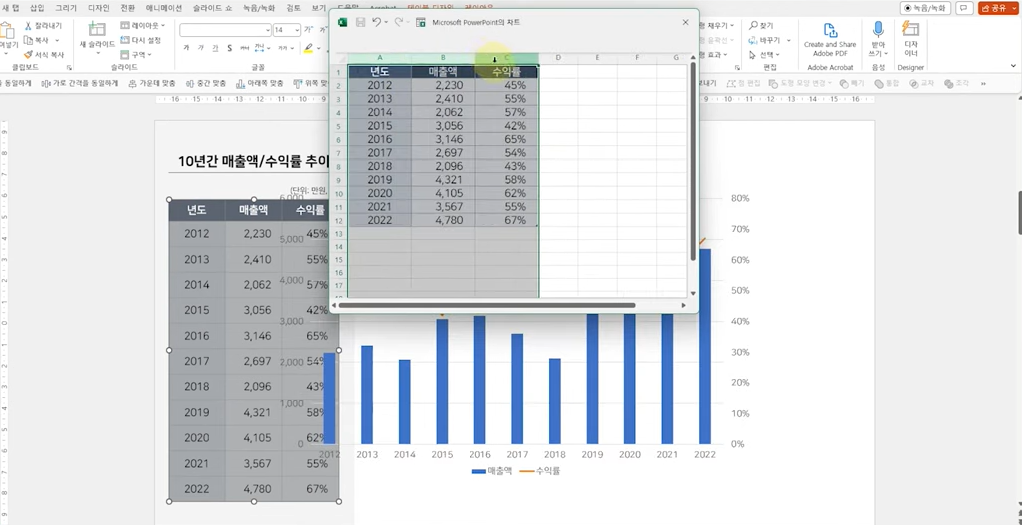The image size is (1022, 525).
Task: Click cell 2015 in chart data sheet
Action: pyautogui.click(x=380, y=126)
